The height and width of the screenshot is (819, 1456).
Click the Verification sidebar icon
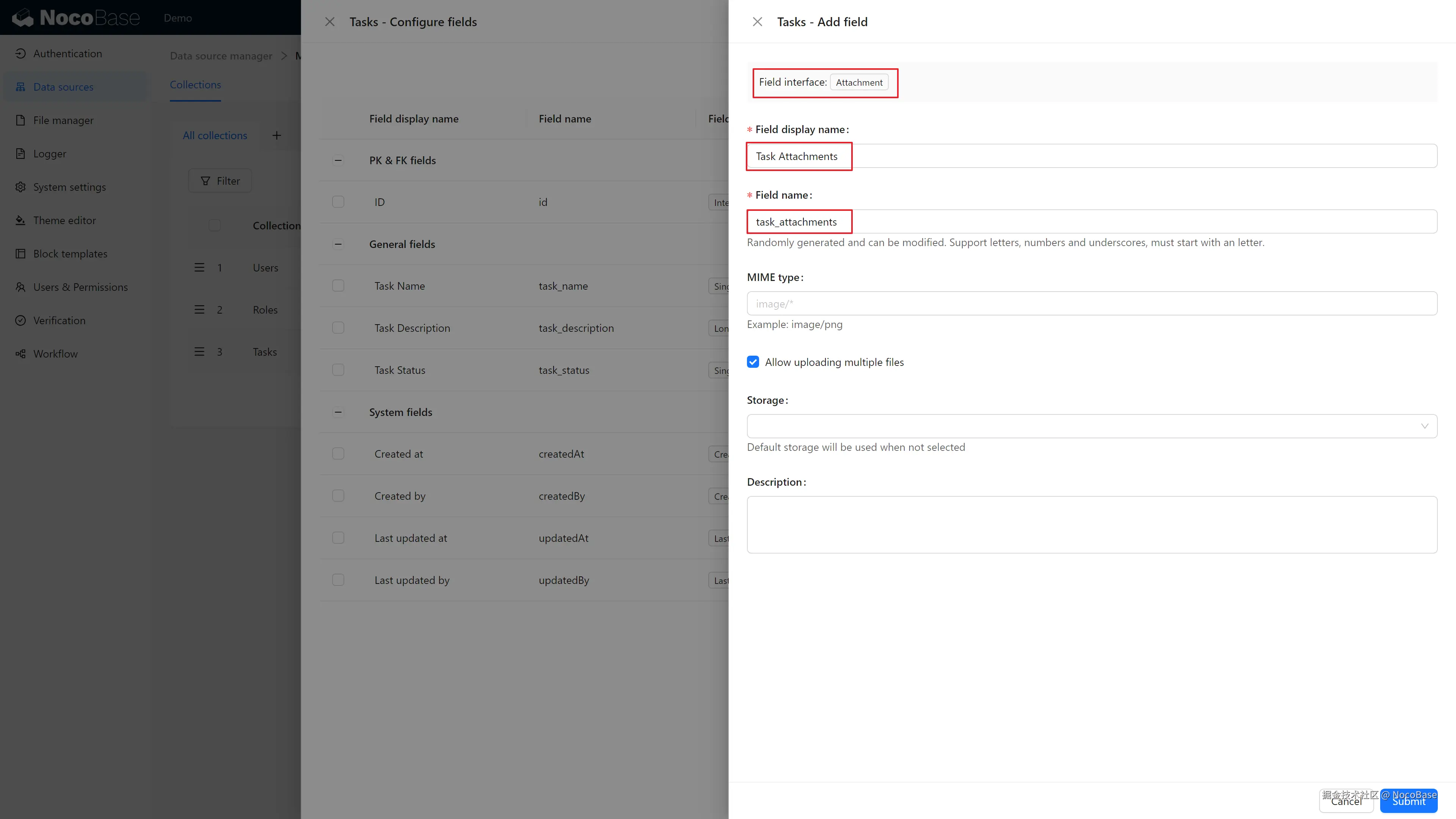pos(20,320)
